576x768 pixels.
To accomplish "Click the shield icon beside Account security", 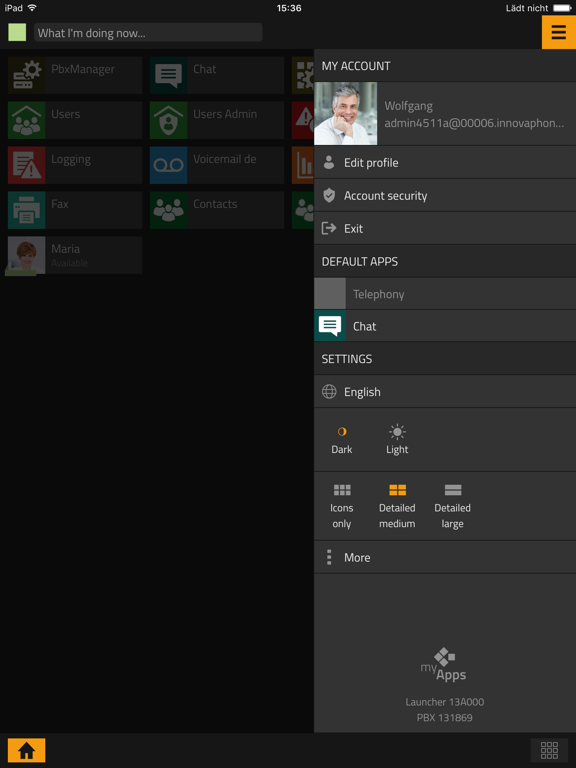I will [329, 195].
